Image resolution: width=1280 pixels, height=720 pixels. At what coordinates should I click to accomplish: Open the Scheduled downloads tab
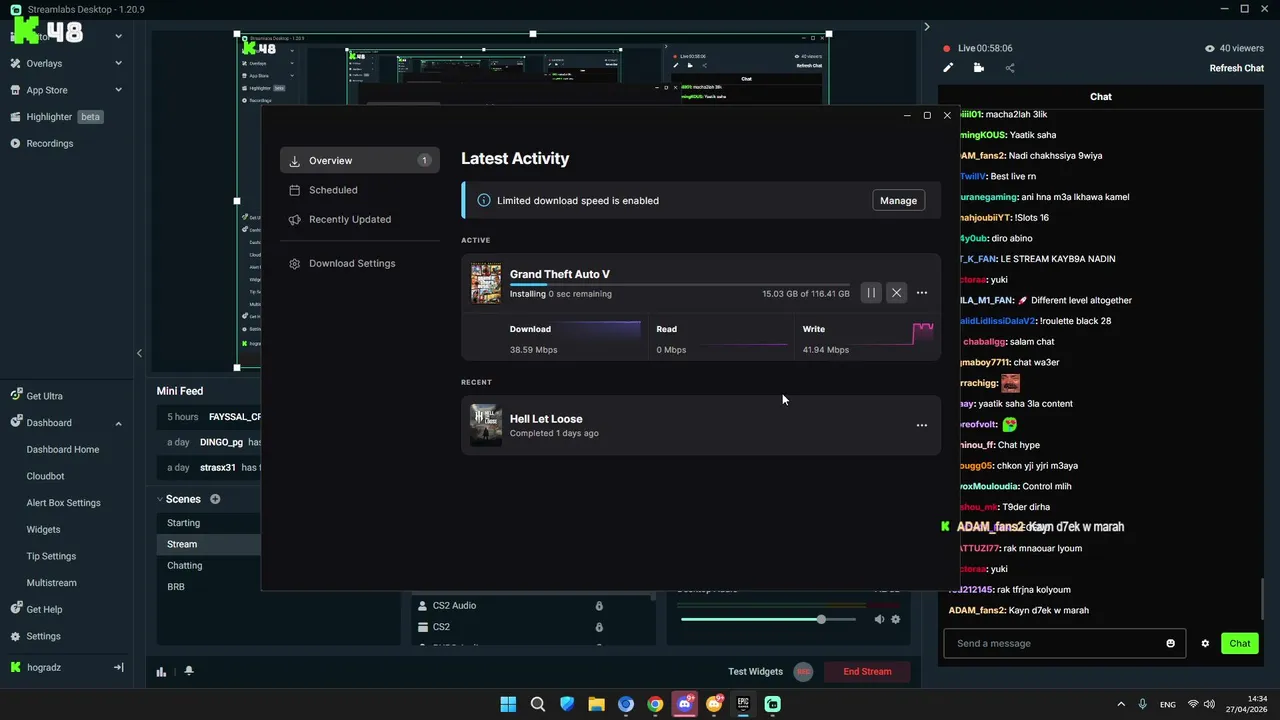(360, 190)
